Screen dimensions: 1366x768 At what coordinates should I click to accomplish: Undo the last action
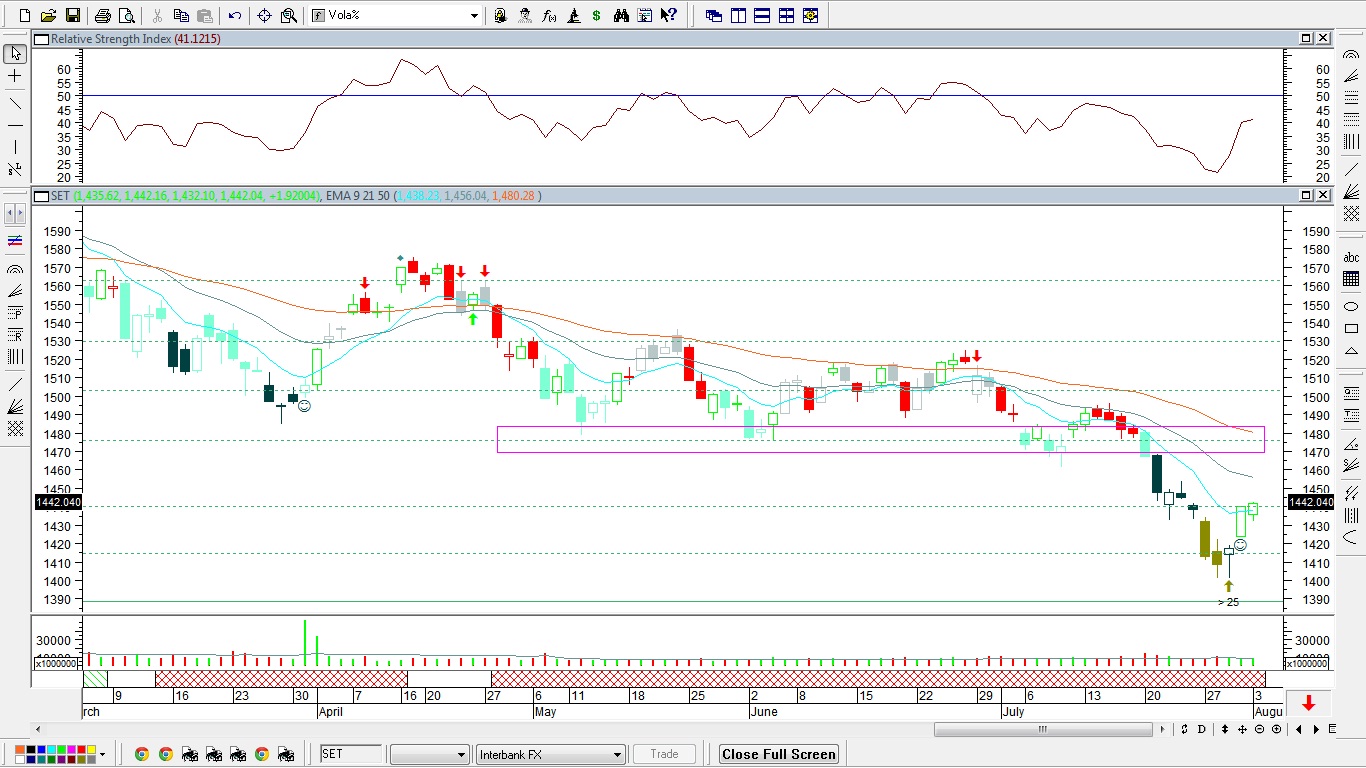pos(234,15)
